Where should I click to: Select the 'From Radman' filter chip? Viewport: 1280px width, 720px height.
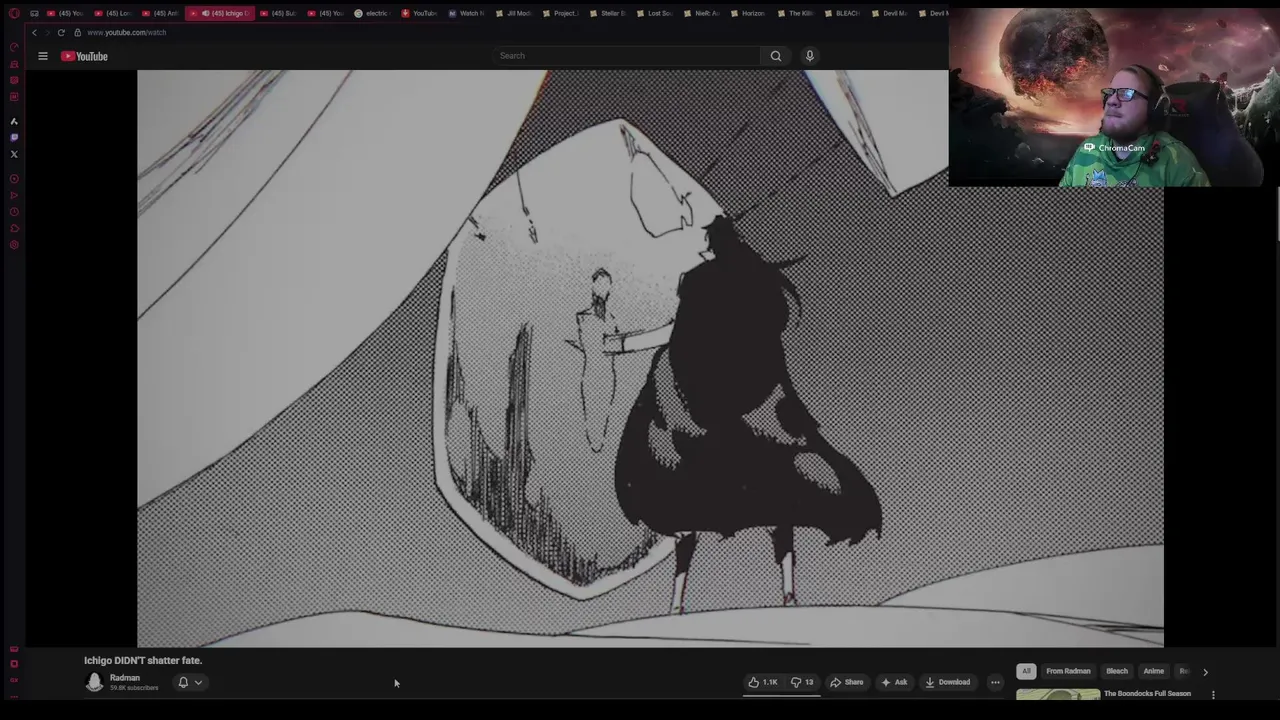(1068, 671)
